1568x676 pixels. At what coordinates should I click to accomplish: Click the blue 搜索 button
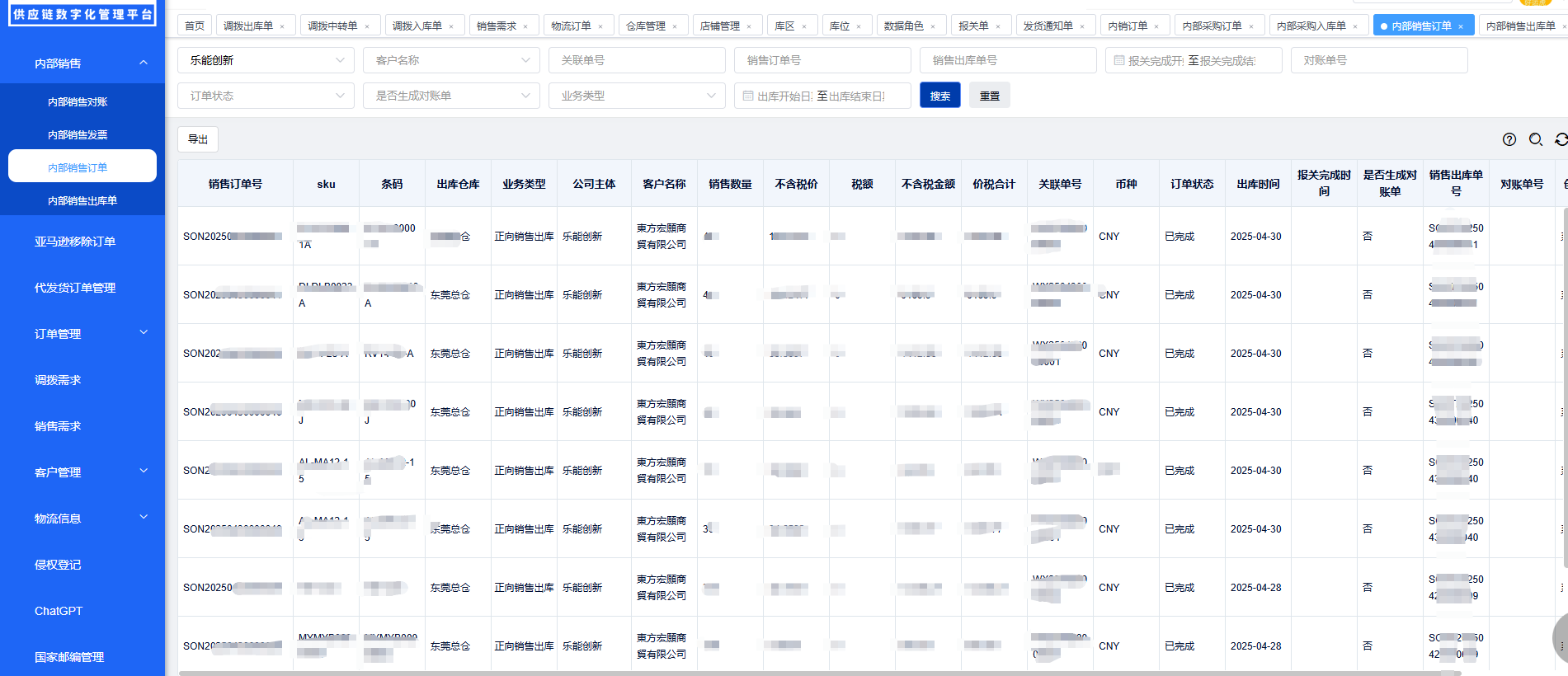tap(939, 96)
